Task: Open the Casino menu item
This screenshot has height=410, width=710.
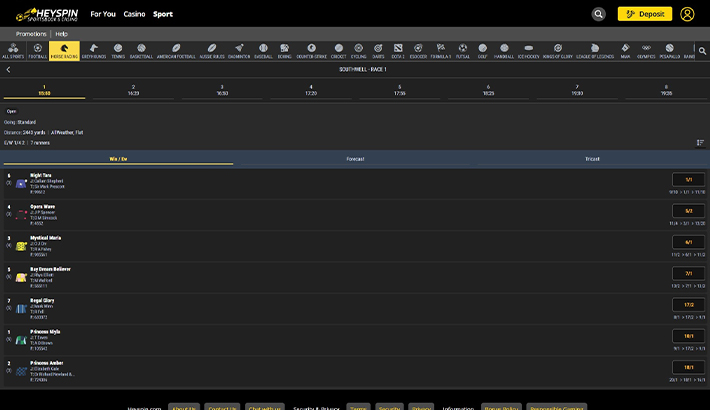Action: click(134, 14)
